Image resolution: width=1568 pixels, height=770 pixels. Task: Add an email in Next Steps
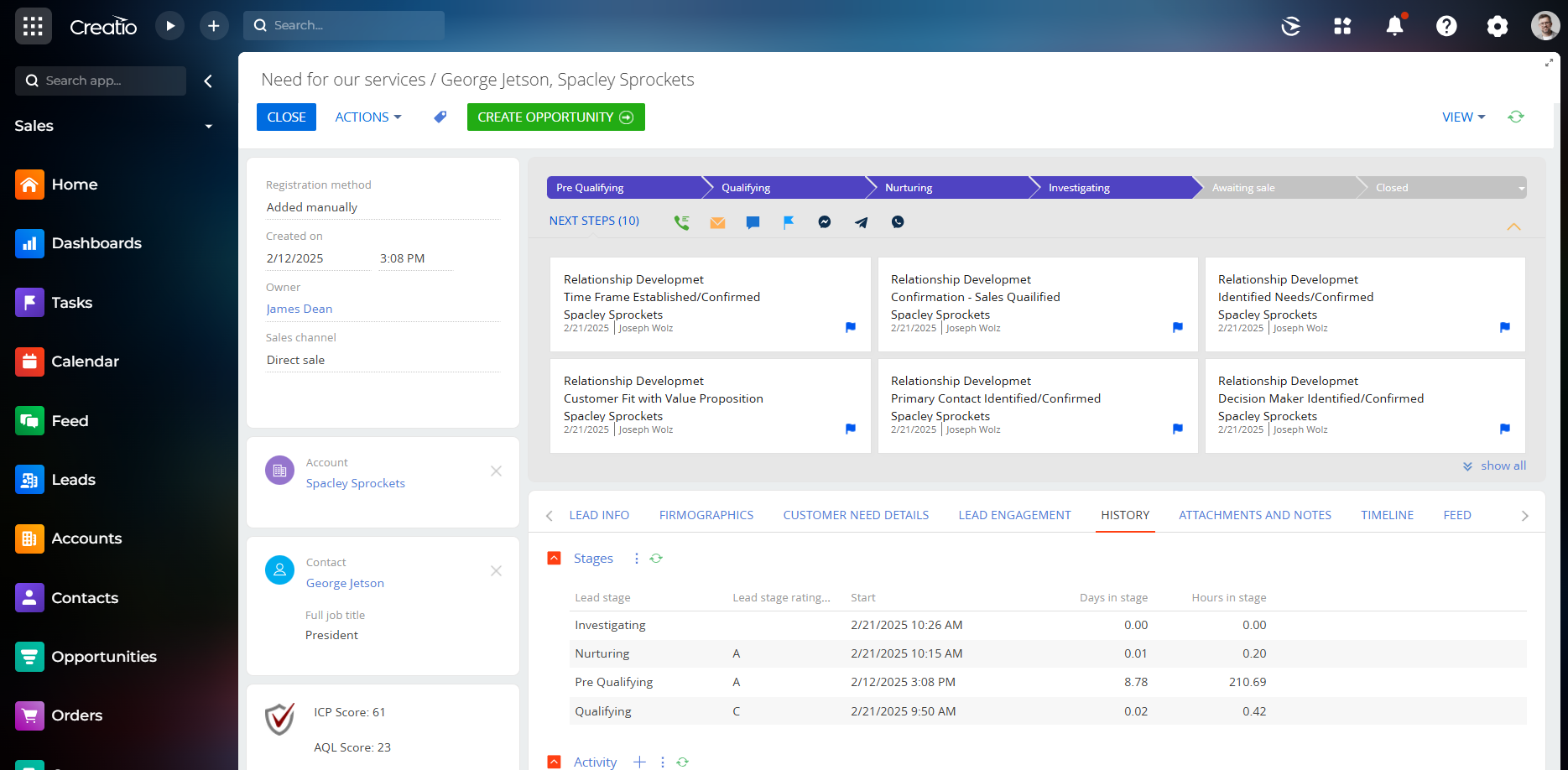(717, 222)
